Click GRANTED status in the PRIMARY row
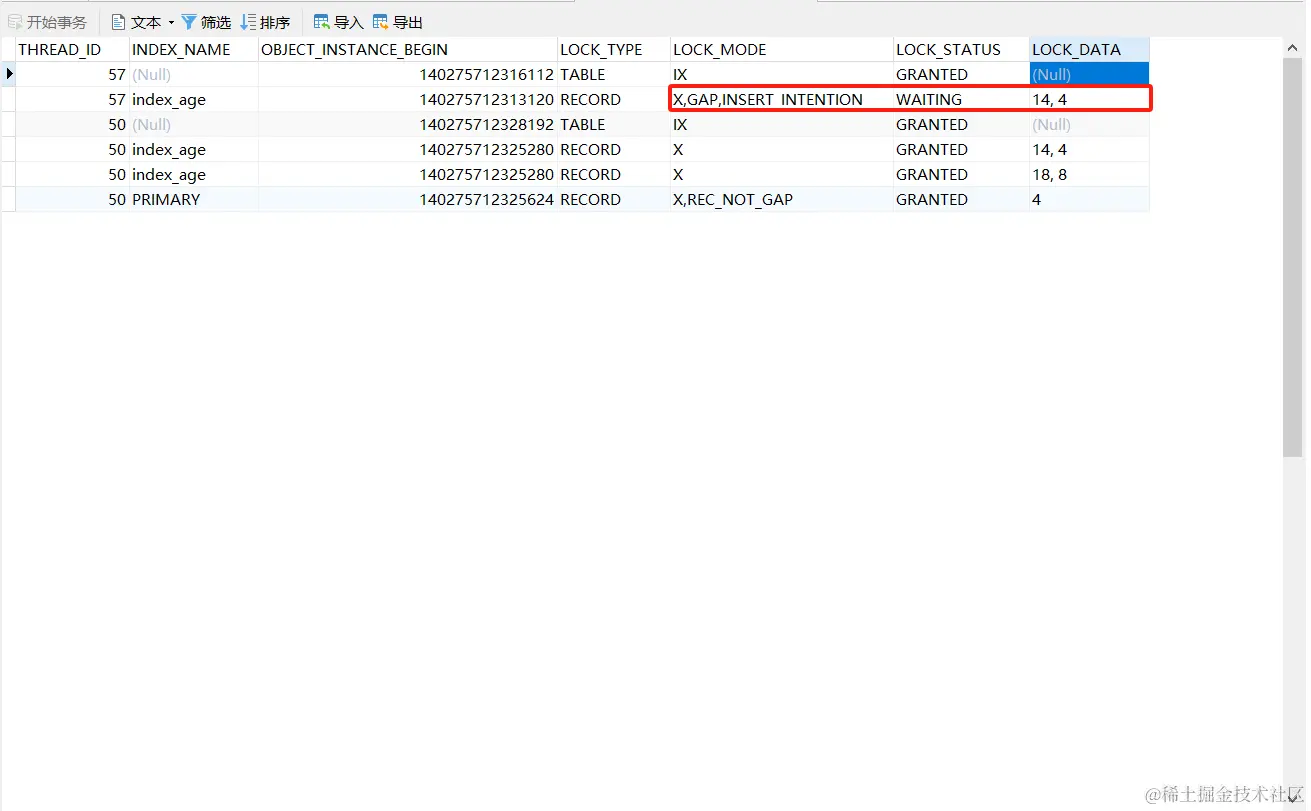The width and height of the screenshot is (1311, 811). 962,199
